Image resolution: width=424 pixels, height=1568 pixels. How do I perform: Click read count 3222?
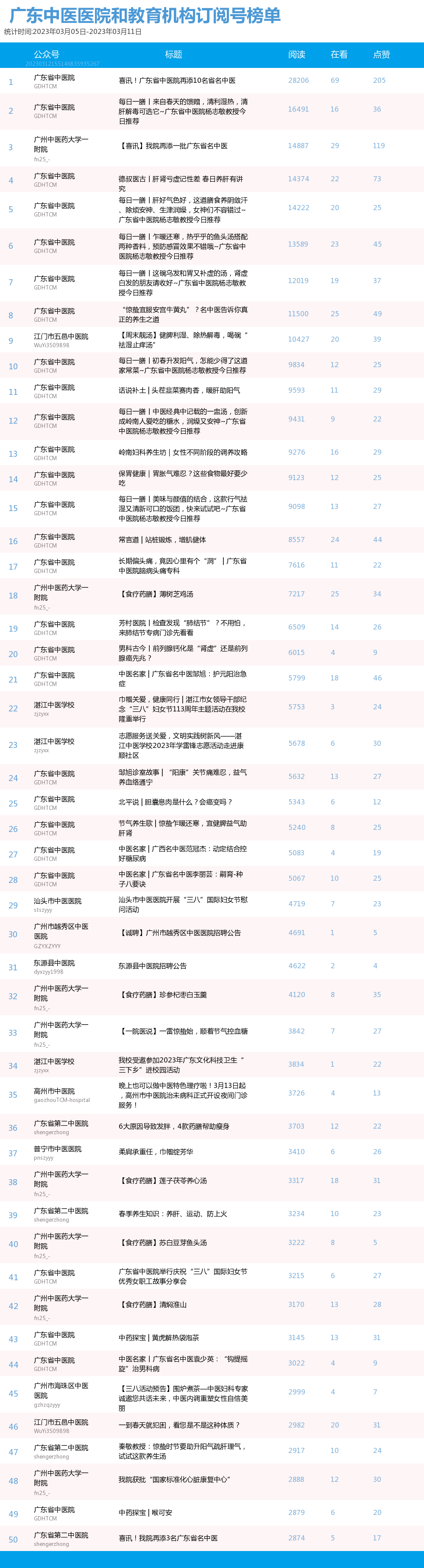click(x=297, y=1243)
